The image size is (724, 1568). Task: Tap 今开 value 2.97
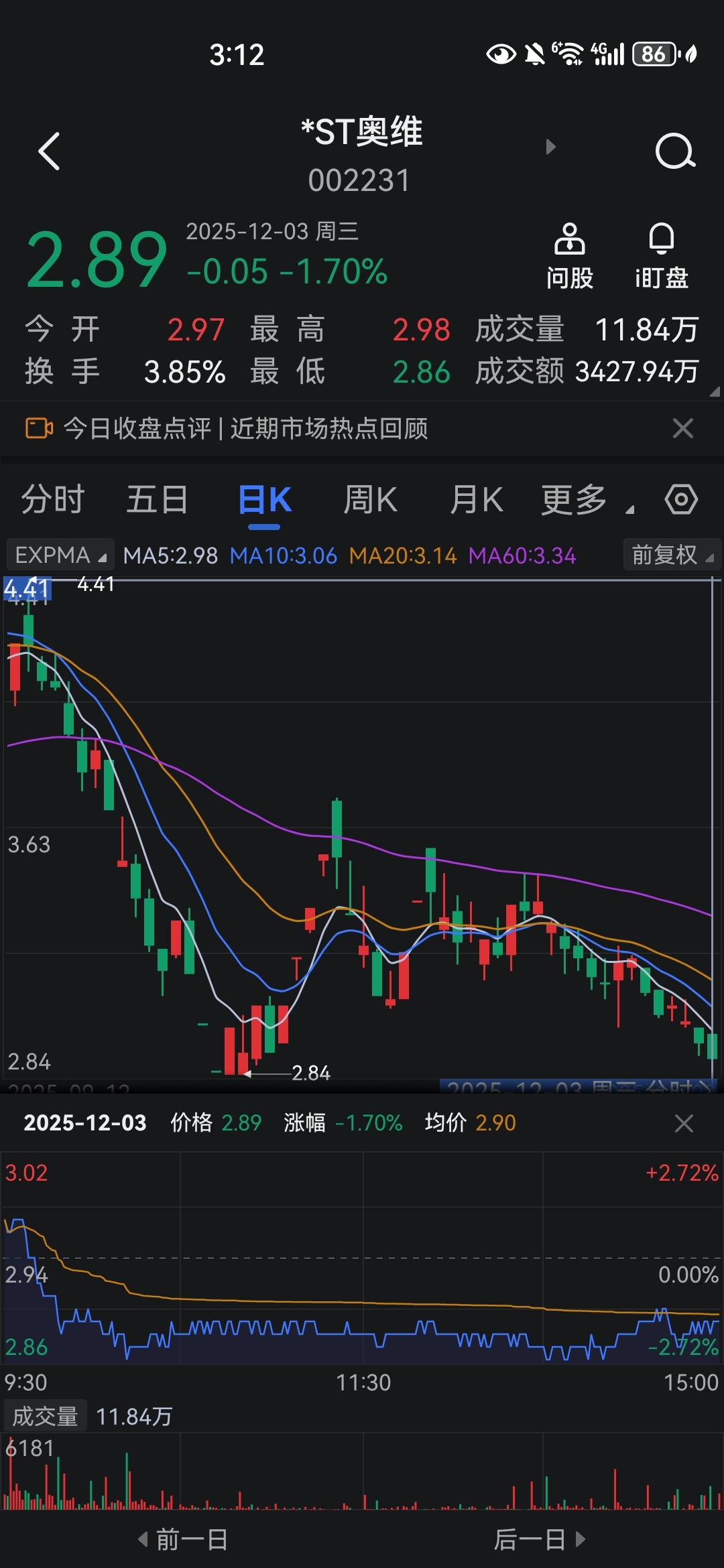(195, 330)
